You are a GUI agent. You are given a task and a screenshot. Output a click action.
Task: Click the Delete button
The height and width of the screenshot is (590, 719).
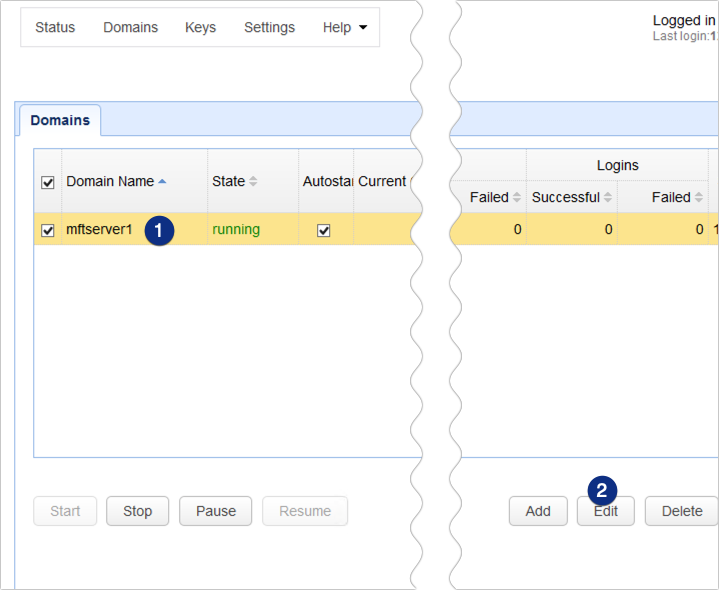[681, 511]
